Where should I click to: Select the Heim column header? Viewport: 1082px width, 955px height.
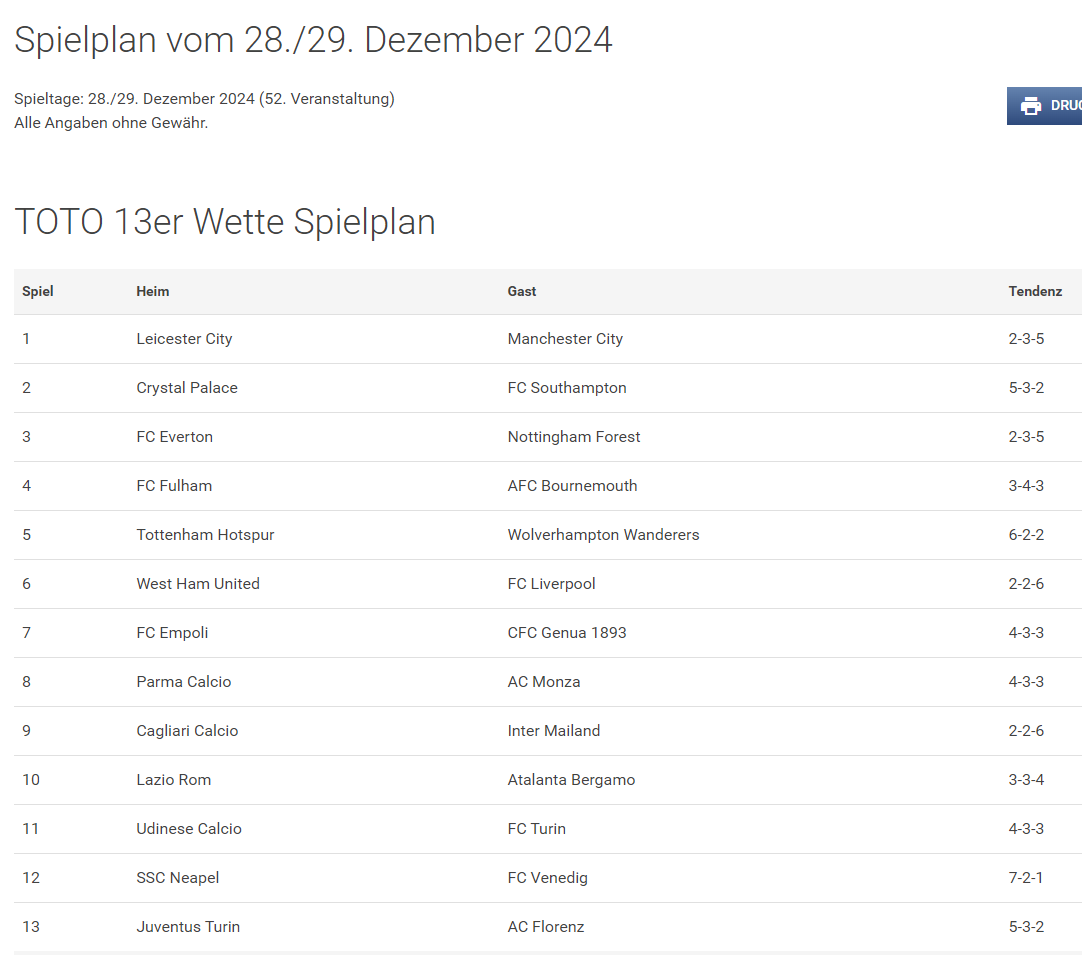click(153, 291)
